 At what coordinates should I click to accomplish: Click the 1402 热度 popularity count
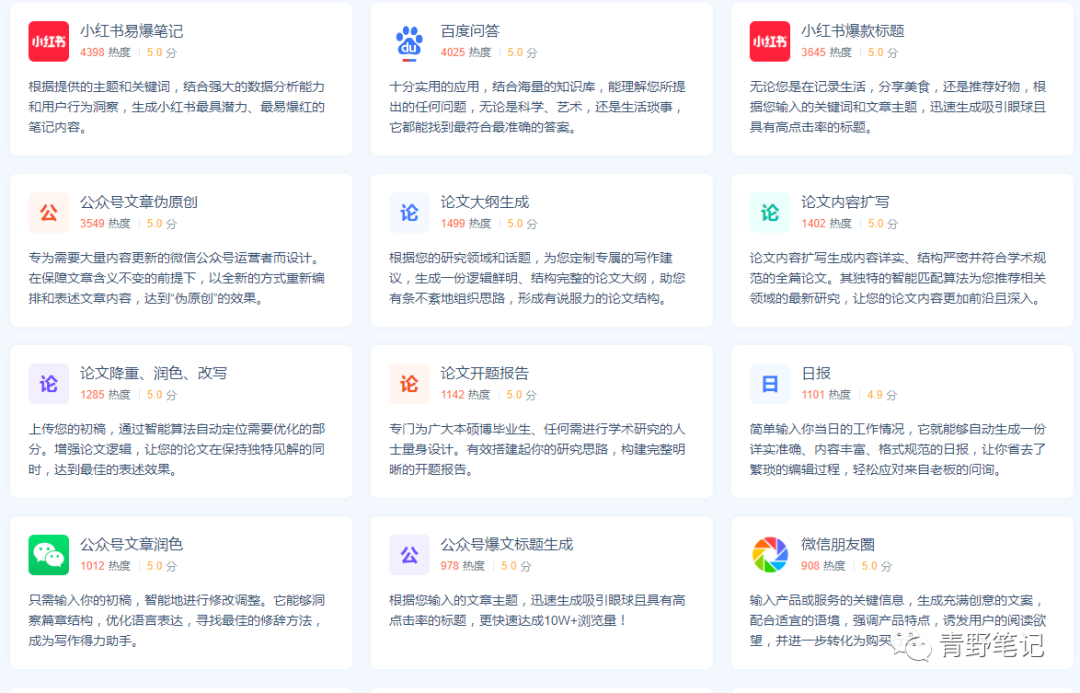click(826, 223)
